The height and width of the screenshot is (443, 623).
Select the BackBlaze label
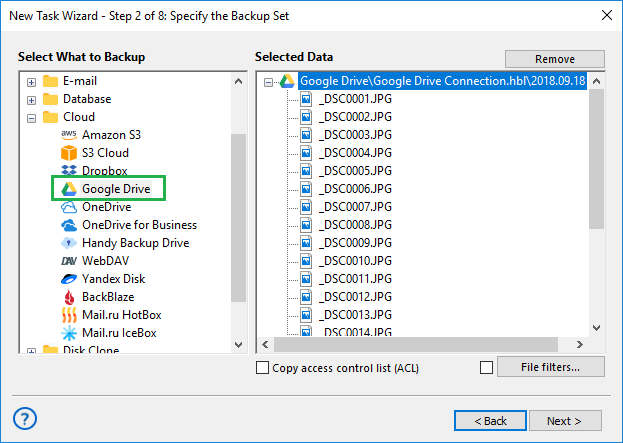pos(108,297)
